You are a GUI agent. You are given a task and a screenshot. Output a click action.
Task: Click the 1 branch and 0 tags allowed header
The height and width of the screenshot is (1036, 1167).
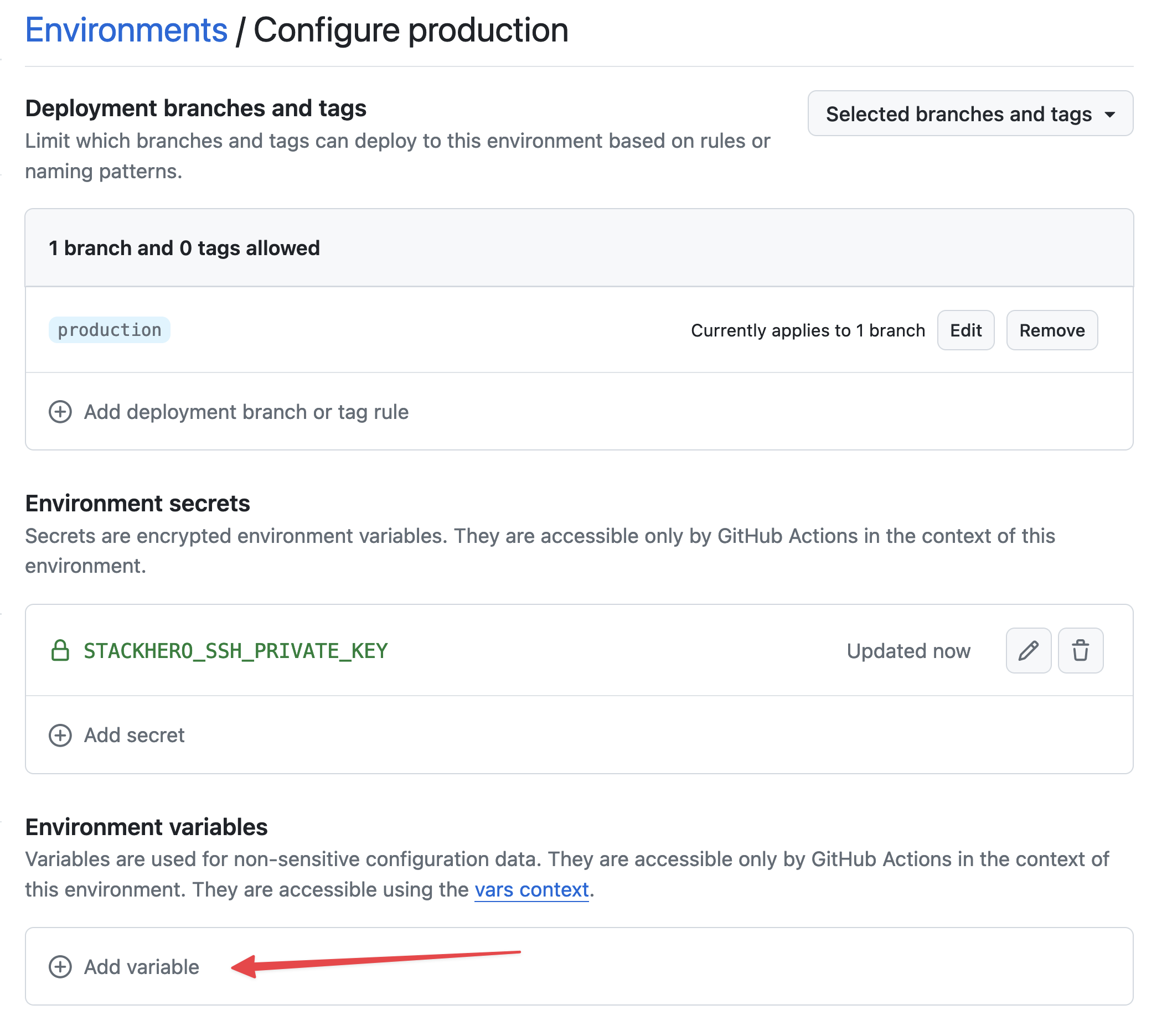coord(184,248)
